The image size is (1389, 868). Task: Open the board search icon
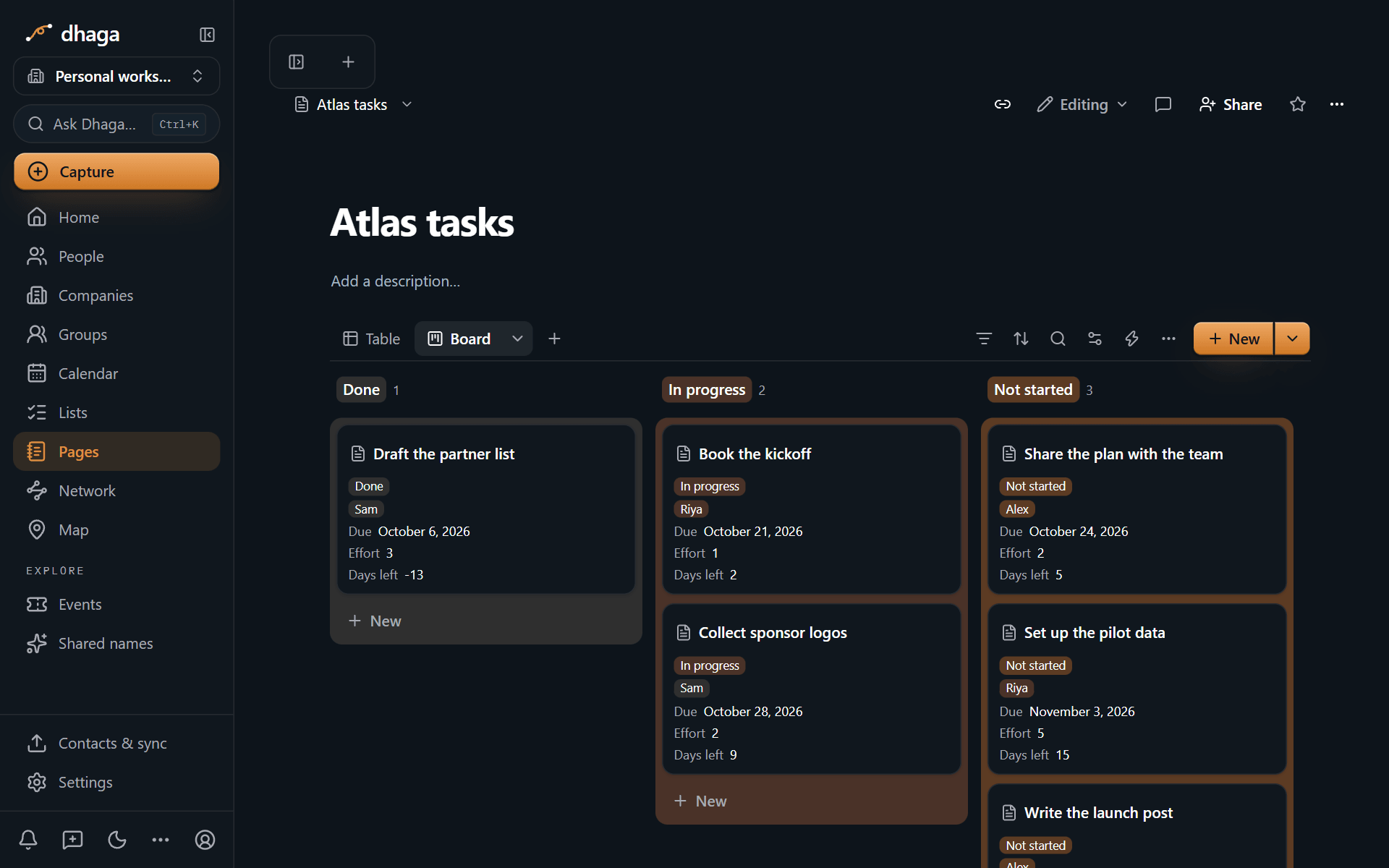coord(1058,339)
